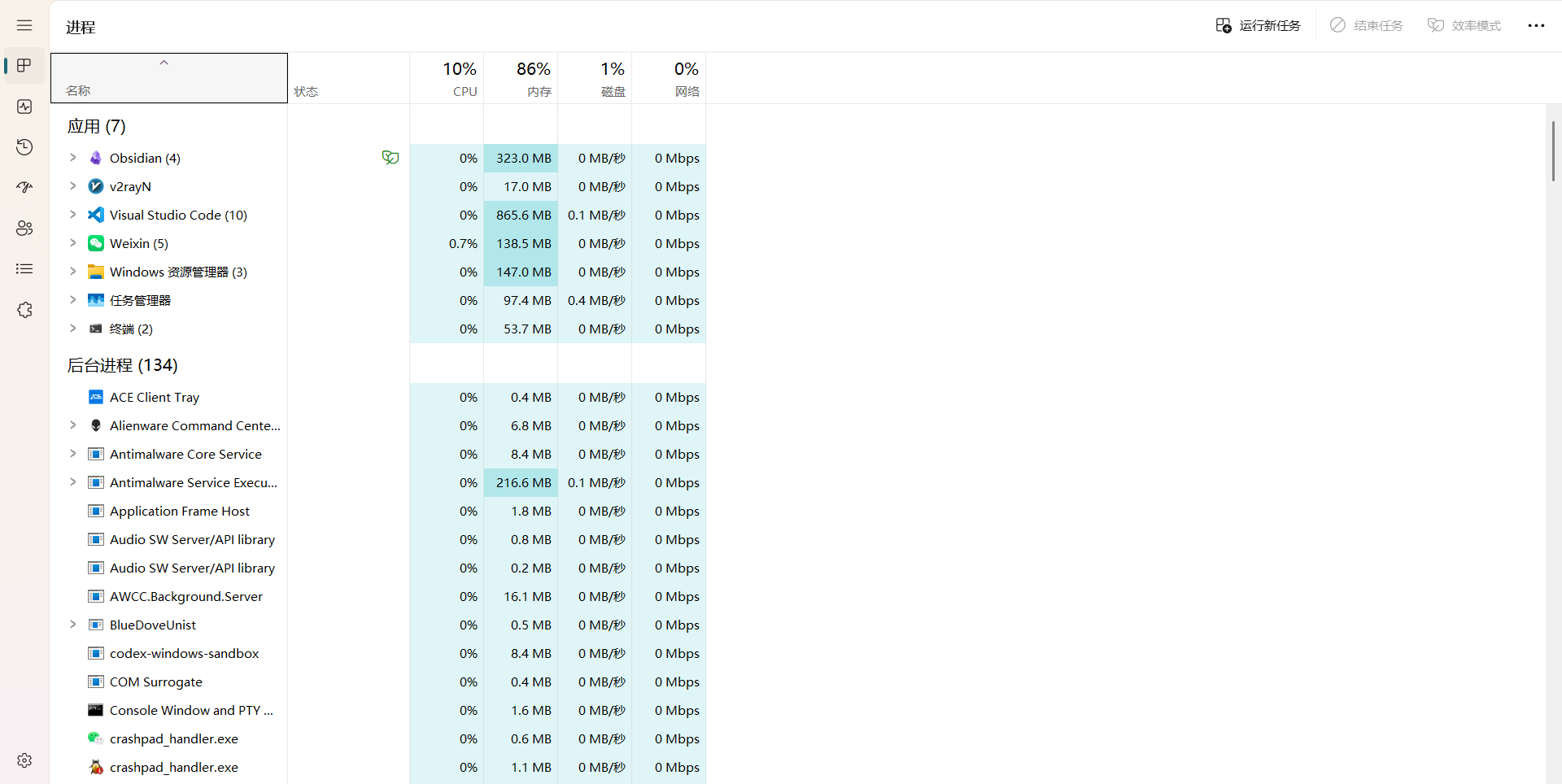Screen dimensions: 1562x784
Task: Click the Obsidian app icon
Action: [96, 158]
